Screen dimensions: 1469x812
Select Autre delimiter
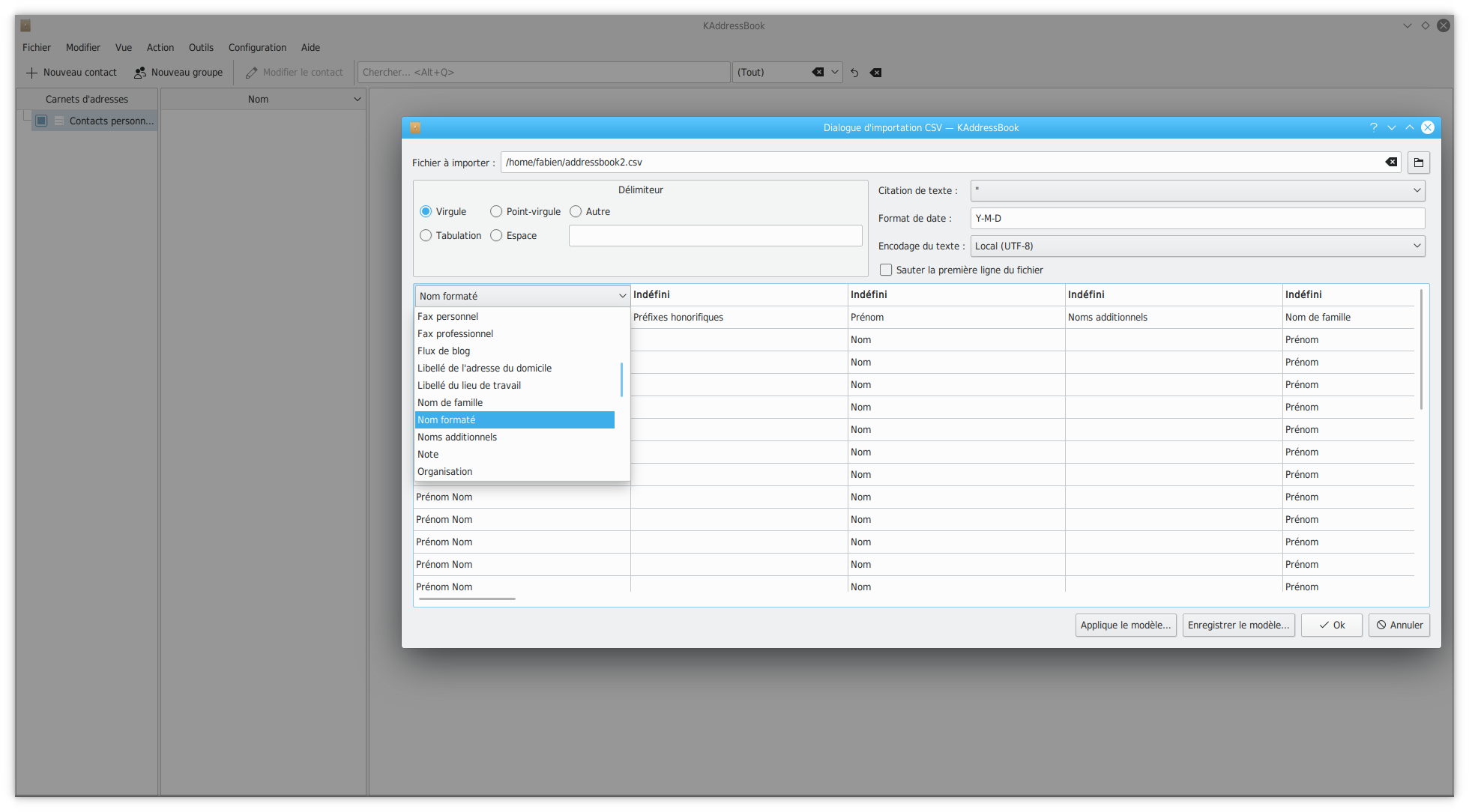click(576, 212)
